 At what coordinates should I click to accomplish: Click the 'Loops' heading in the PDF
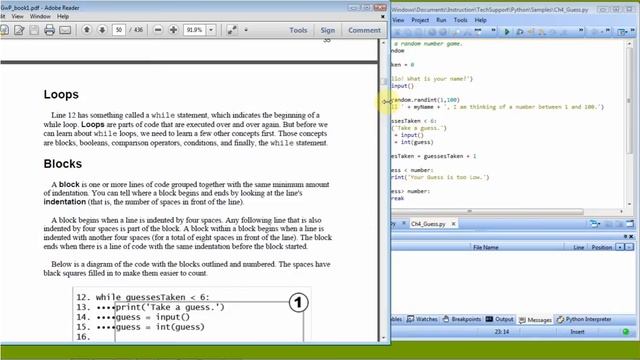61,94
